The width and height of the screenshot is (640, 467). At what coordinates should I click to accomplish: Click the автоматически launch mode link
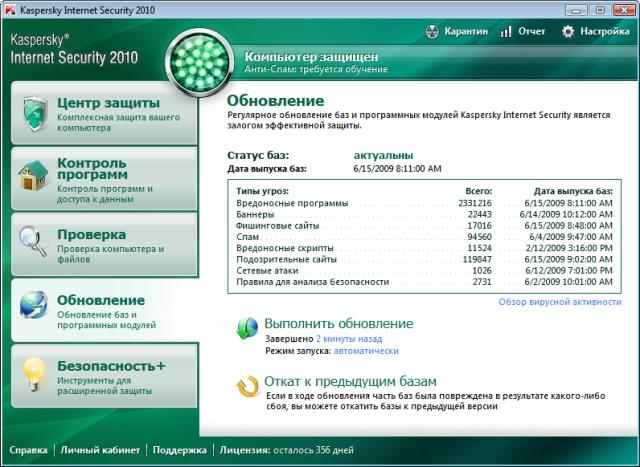[x=366, y=351]
